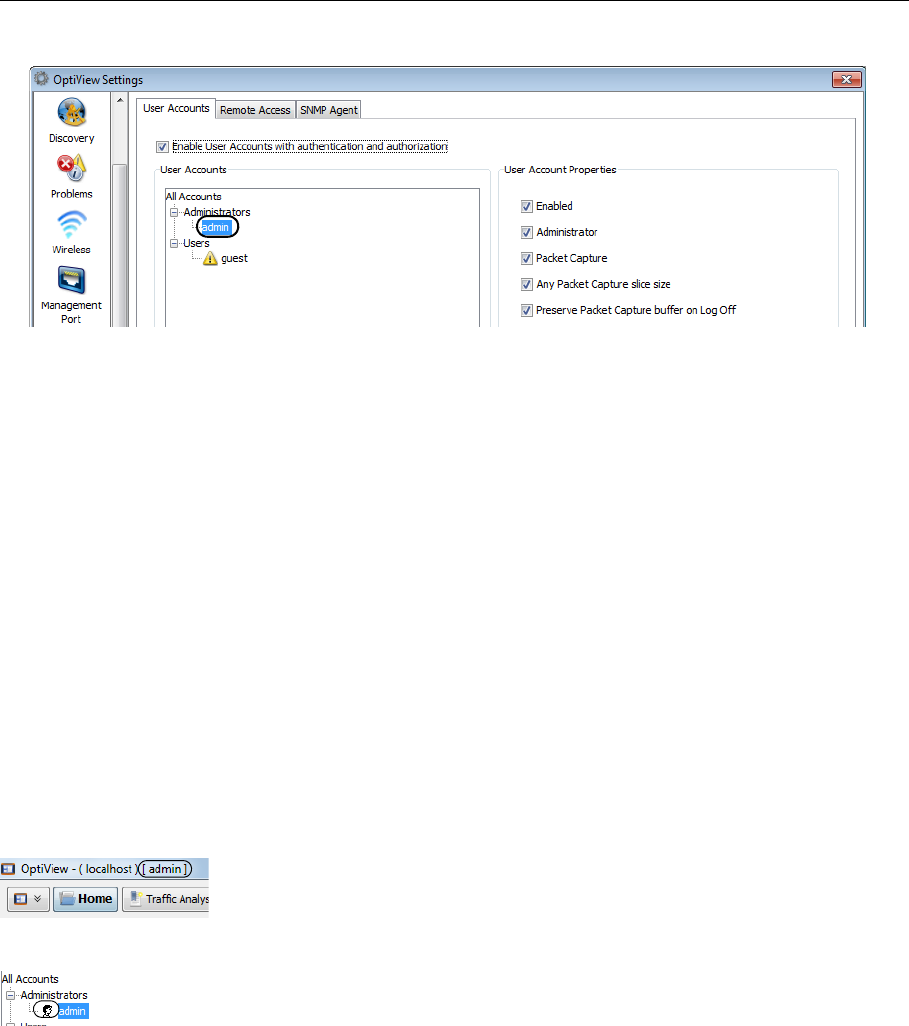Switch to the User Accounts tab
Image resolution: width=909 pixels, height=1026 pixels.
click(x=176, y=108)
